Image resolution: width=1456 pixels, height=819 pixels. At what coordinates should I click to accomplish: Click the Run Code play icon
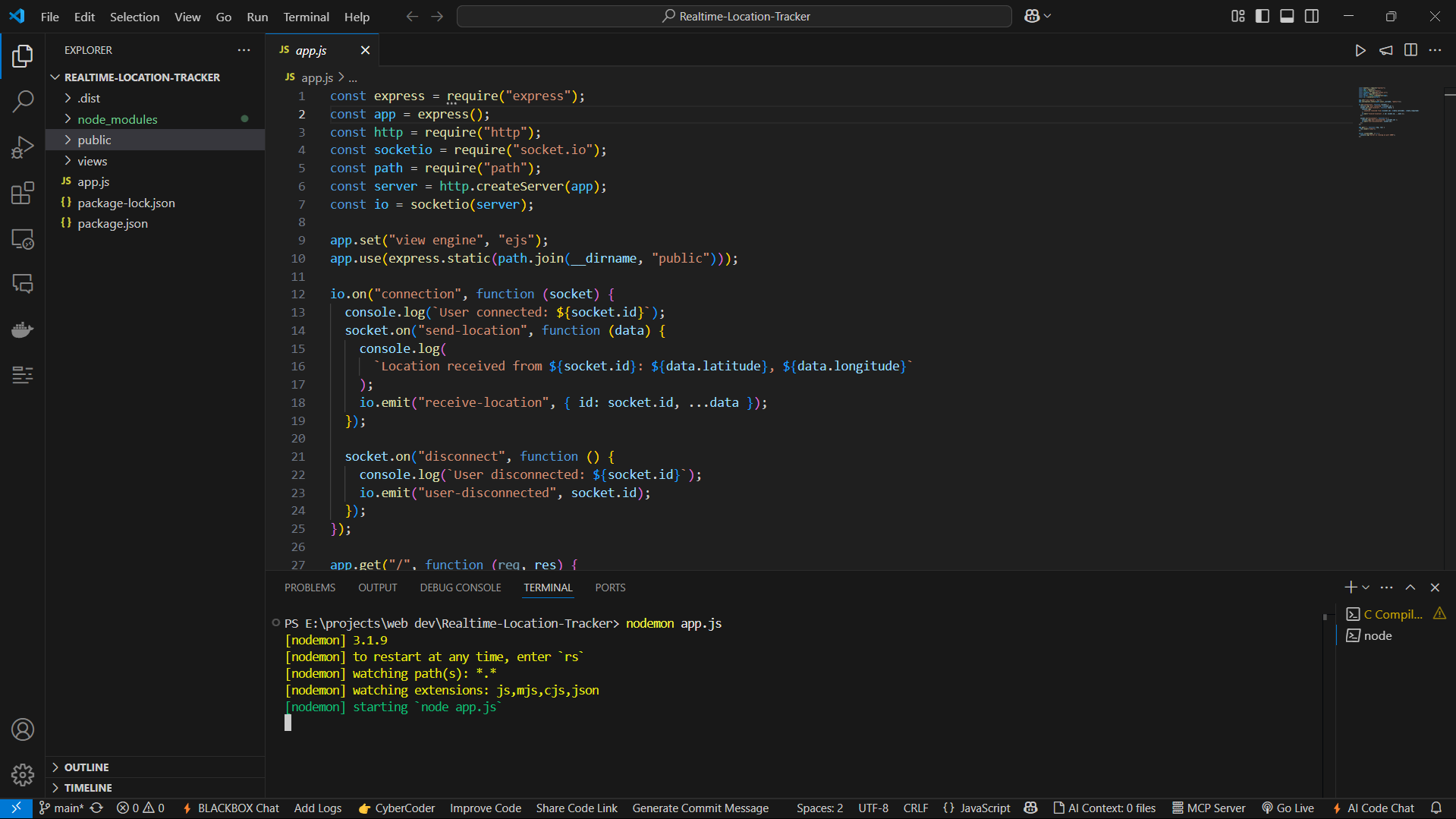[1360, 50]
